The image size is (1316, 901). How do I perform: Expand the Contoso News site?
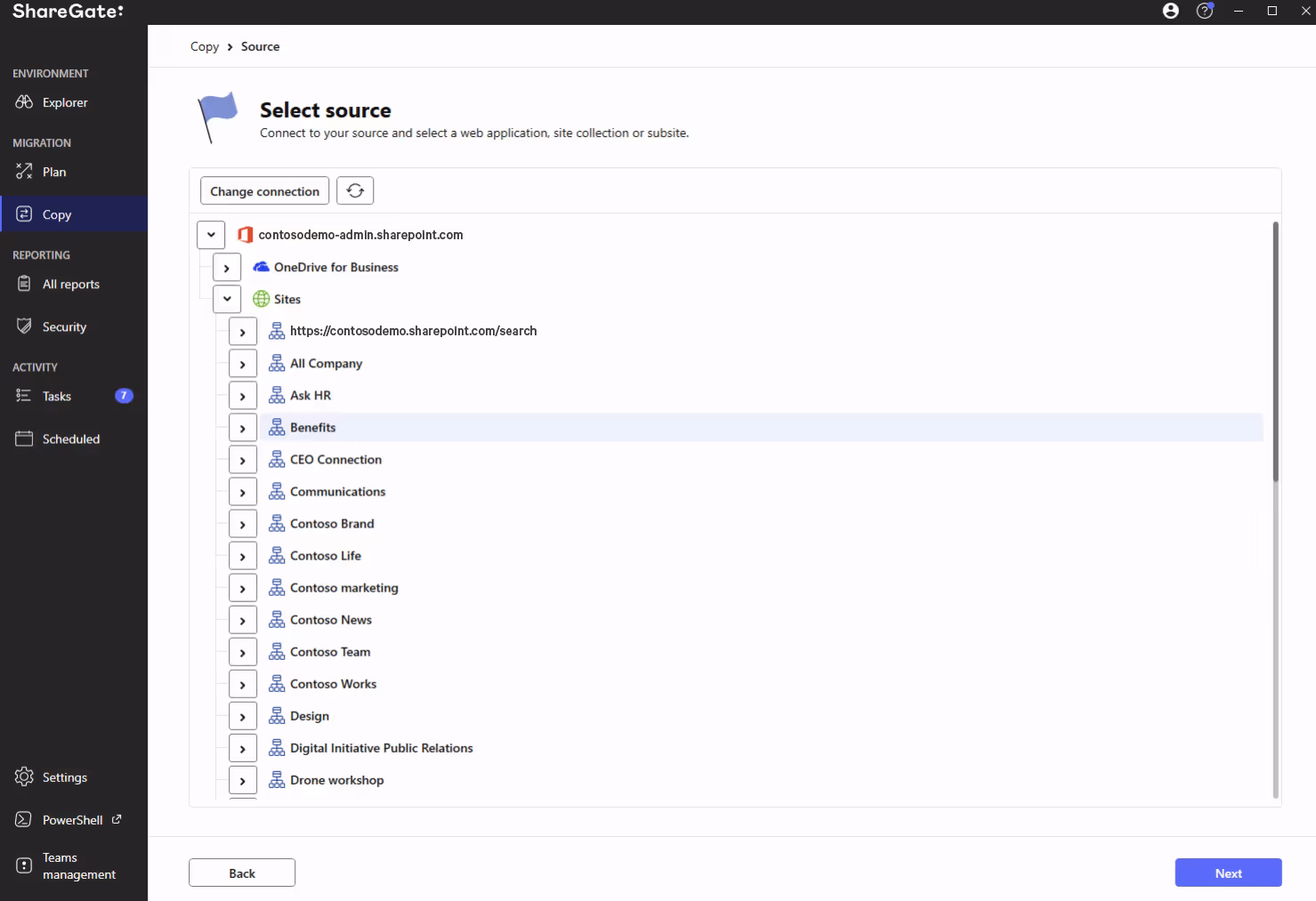point(243,620)
